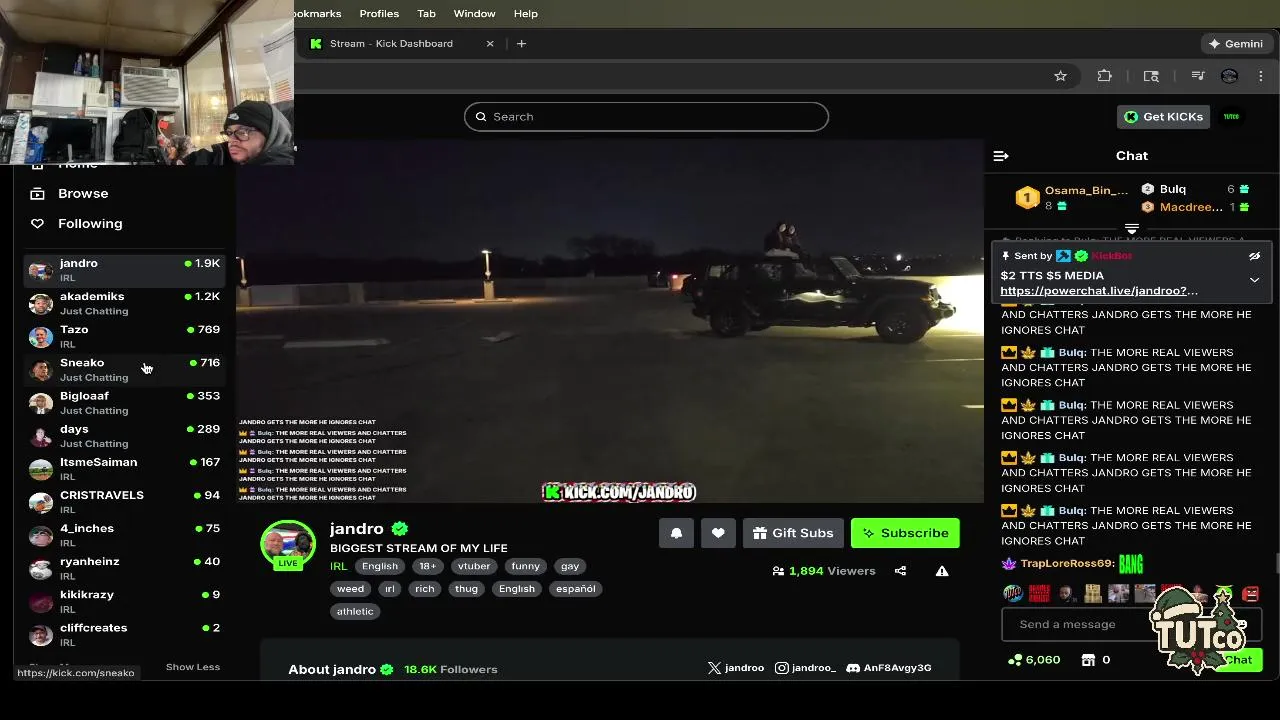Click Show Less in sidebar
The height and width of the screenshot is (720, 1280).
(x=193, y=667)
